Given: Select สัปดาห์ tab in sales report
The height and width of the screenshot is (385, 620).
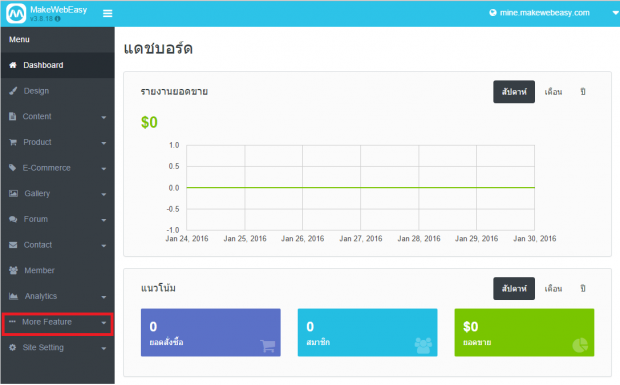Looking at the screenshot, I should tap(514, 92).
